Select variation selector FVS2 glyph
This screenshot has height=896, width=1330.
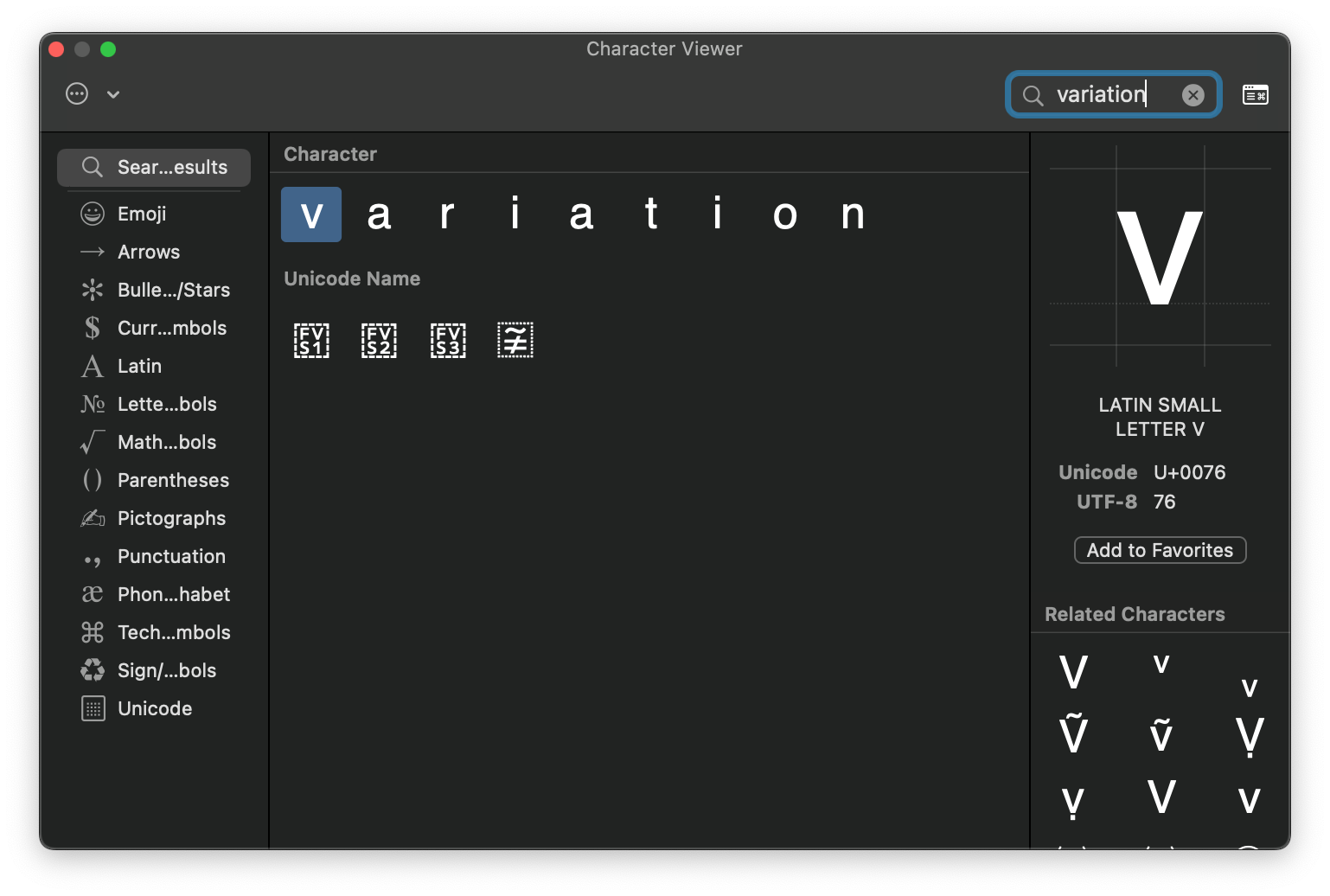pyautogui.click(x=379, y=341)
